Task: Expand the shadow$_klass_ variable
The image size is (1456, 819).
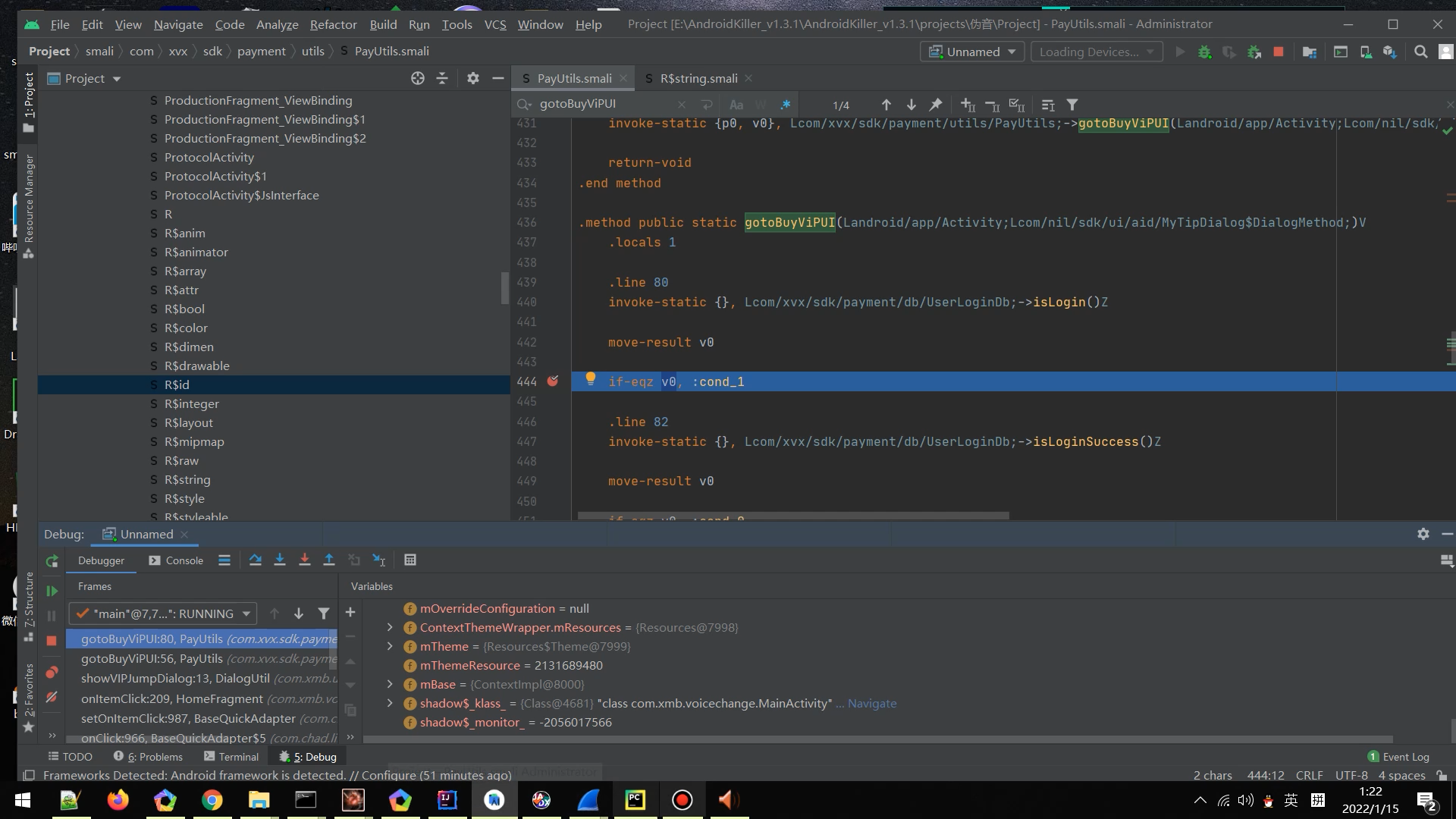Action: pyautogui.click(x=390, y=703)
